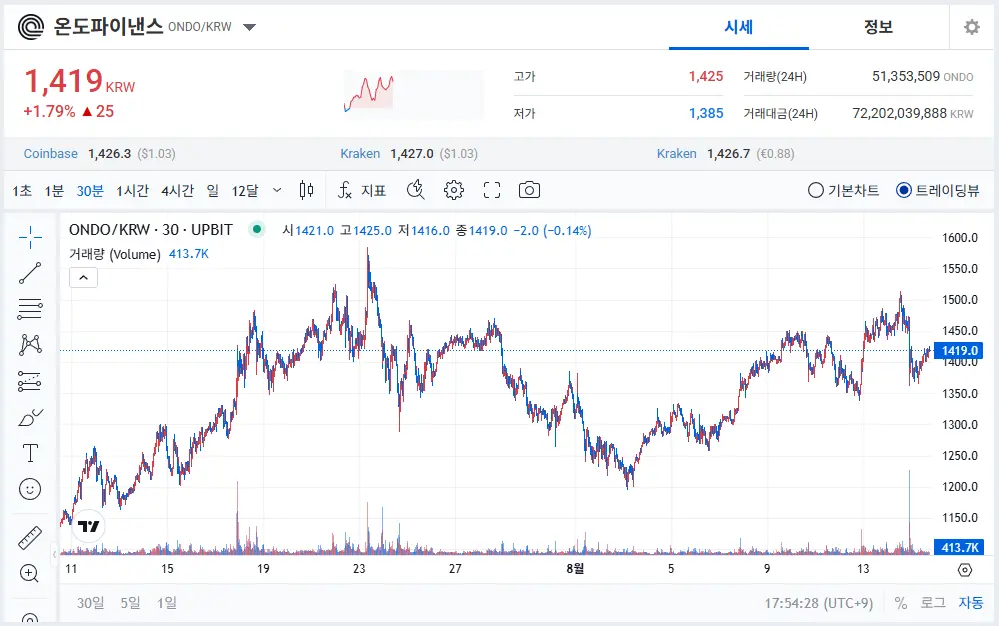999x626 pixels.
Task: Select the 트레이딩뷰 radio option
Action: (x=937, y=190)
